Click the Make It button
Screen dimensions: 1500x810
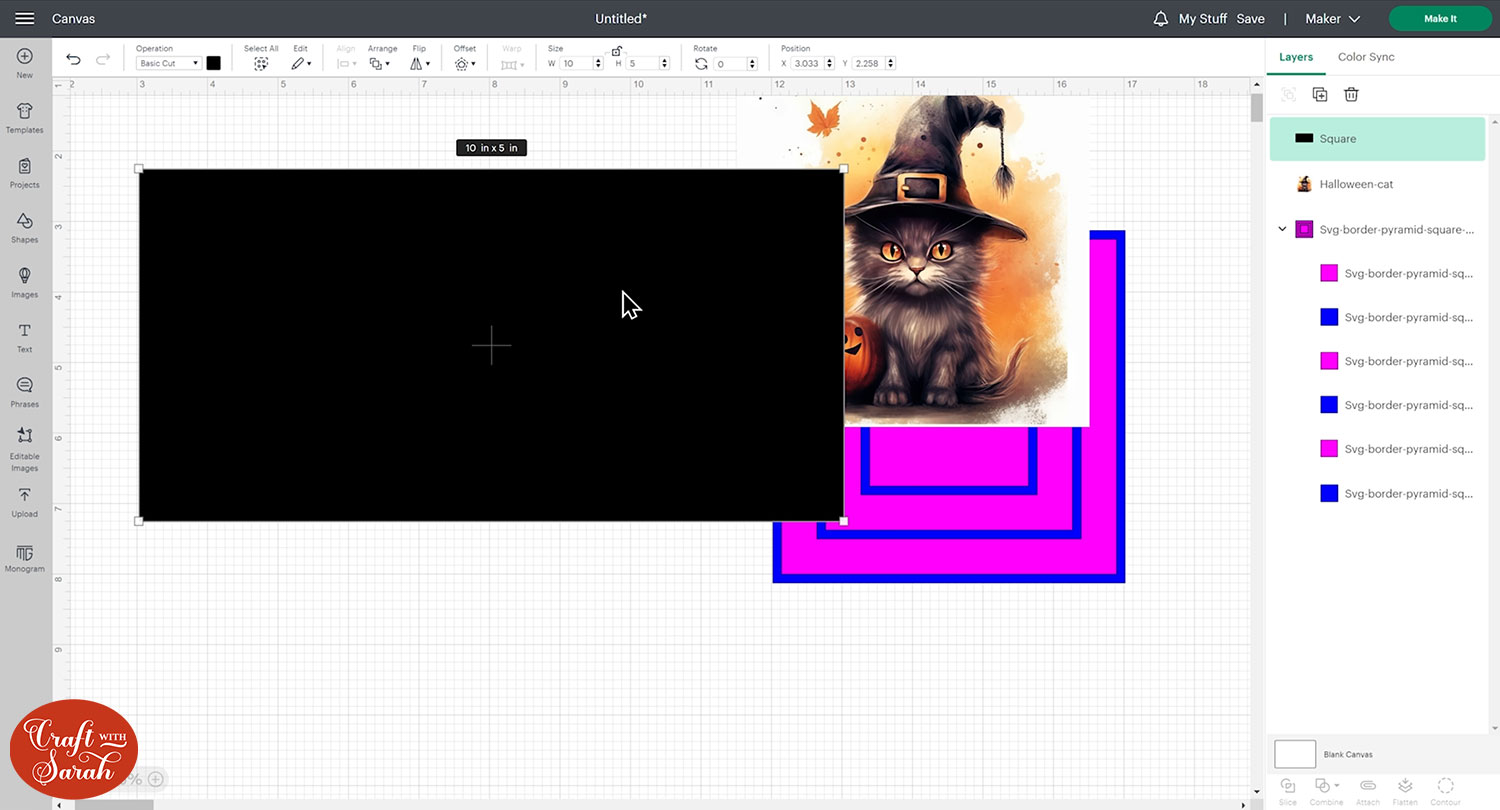(x=1440, y=19)
